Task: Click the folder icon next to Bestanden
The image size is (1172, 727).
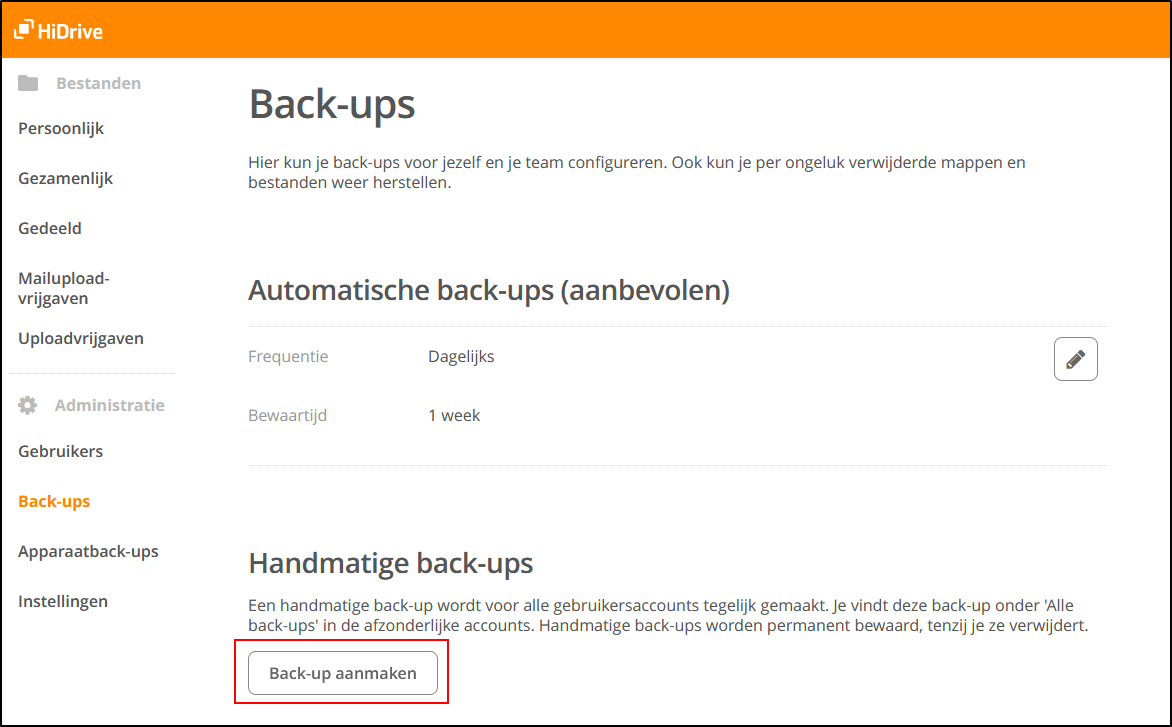Action: [28, 83]
